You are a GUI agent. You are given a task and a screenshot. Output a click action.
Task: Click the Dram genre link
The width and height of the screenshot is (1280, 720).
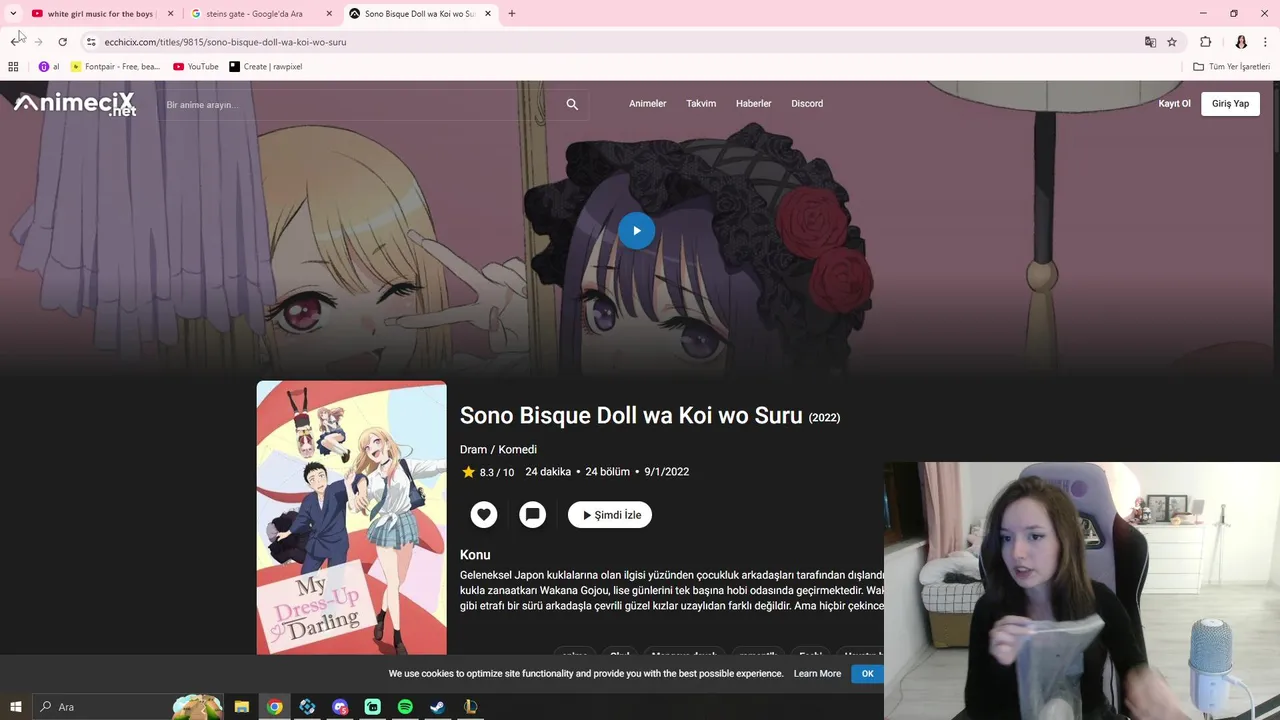pos(473,450)
